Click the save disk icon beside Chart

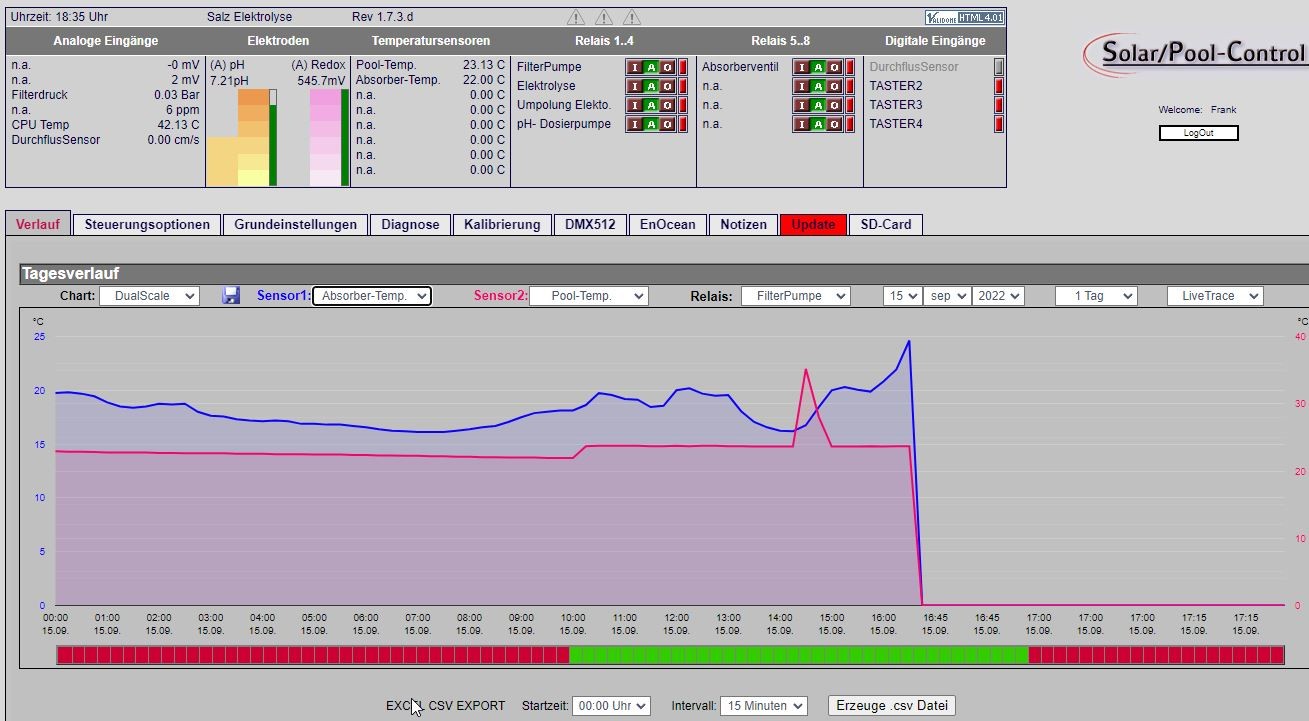[231, 296]
